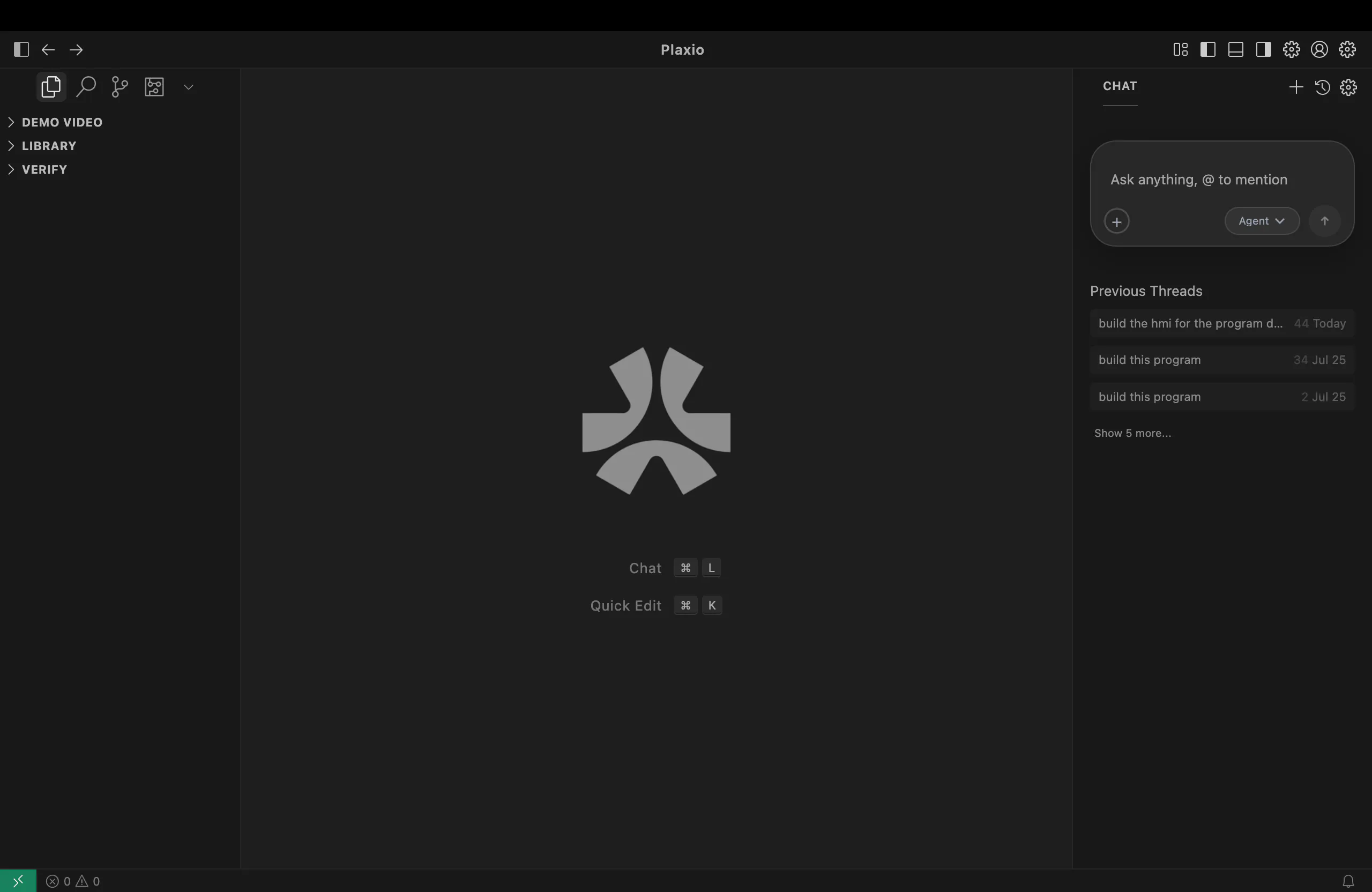Open 'build this program' thread with 34 messages
This screenshot has height=892, width=1372.
pyautogui.click(x=1222, y=360)
